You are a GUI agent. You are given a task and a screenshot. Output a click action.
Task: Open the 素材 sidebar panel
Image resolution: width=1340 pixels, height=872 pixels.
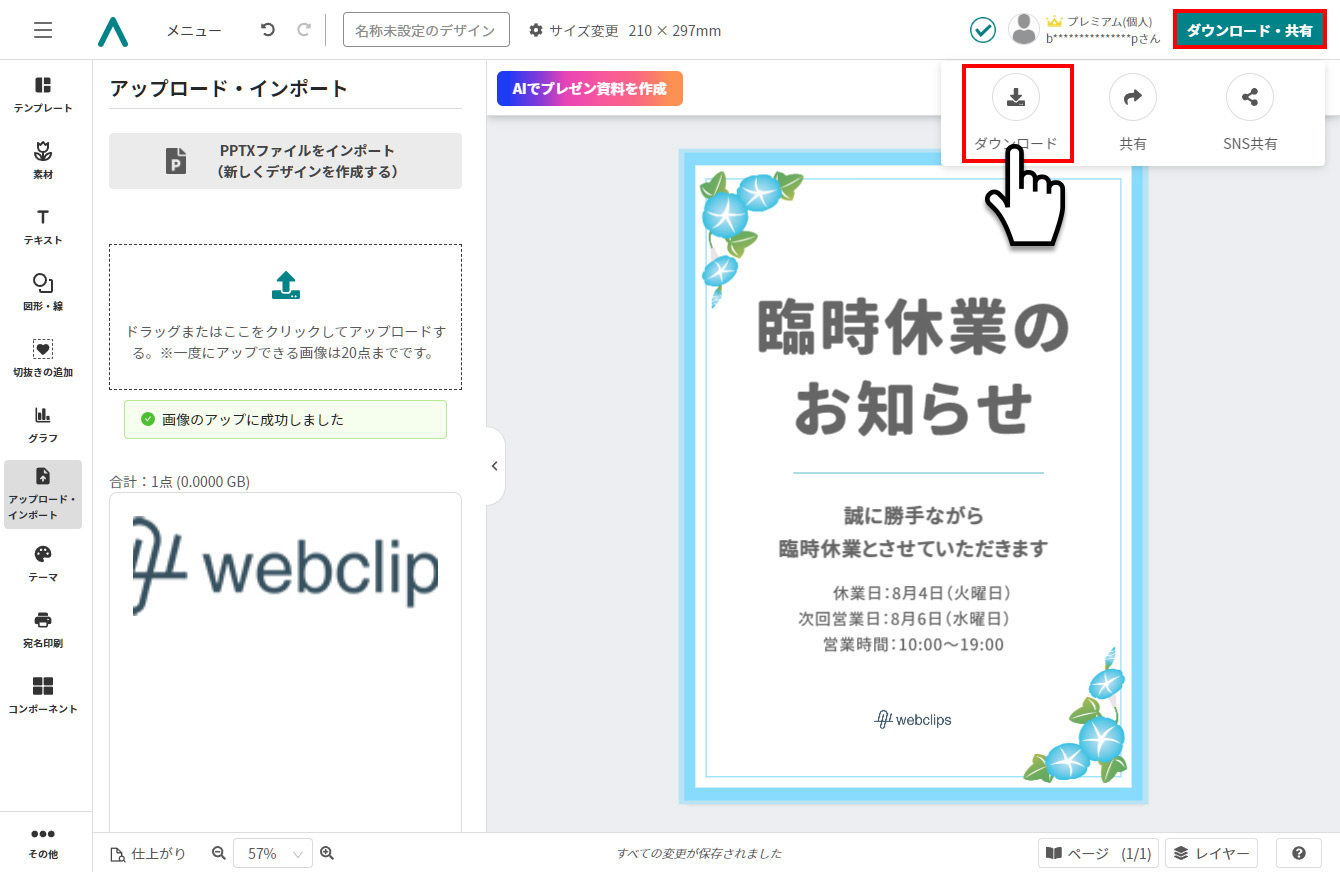(x=43, y=161)
